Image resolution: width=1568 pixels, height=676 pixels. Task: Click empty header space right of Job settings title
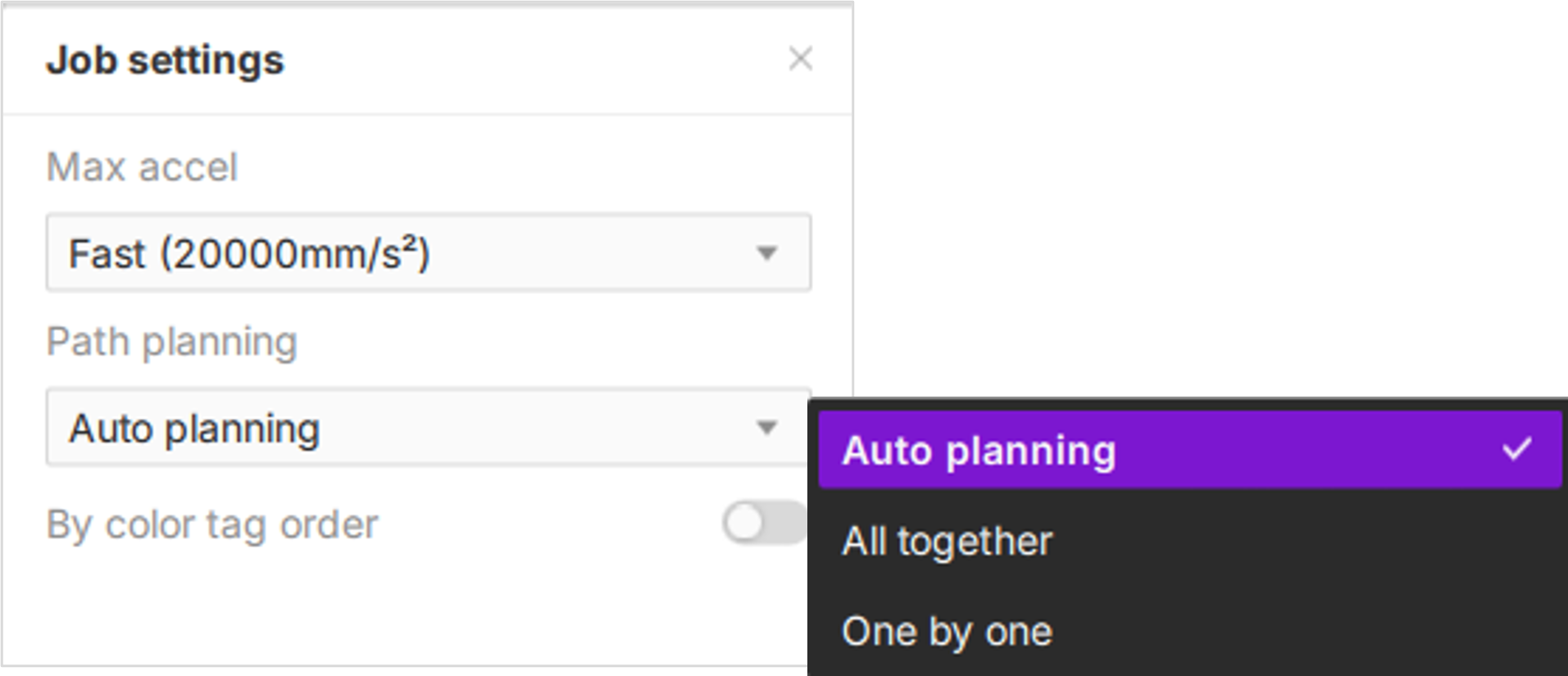[533, 60]
